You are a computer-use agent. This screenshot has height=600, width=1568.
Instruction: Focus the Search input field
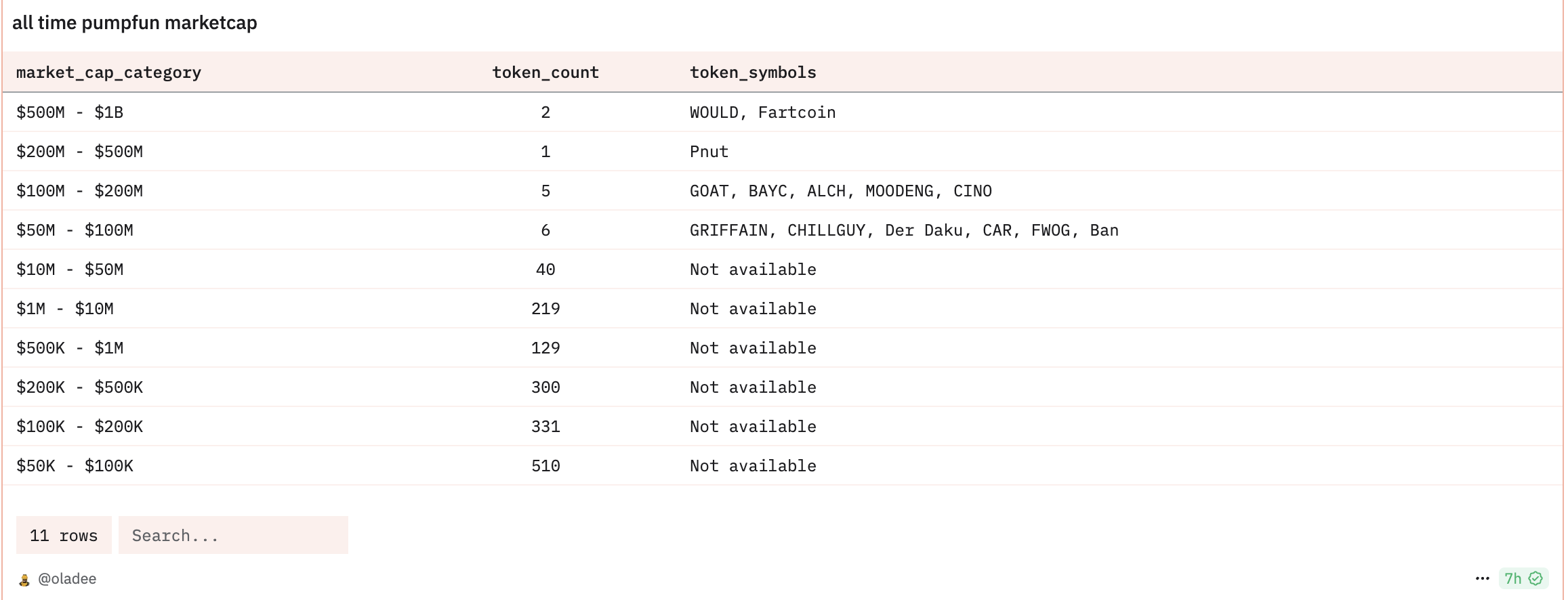coord(232,536)
